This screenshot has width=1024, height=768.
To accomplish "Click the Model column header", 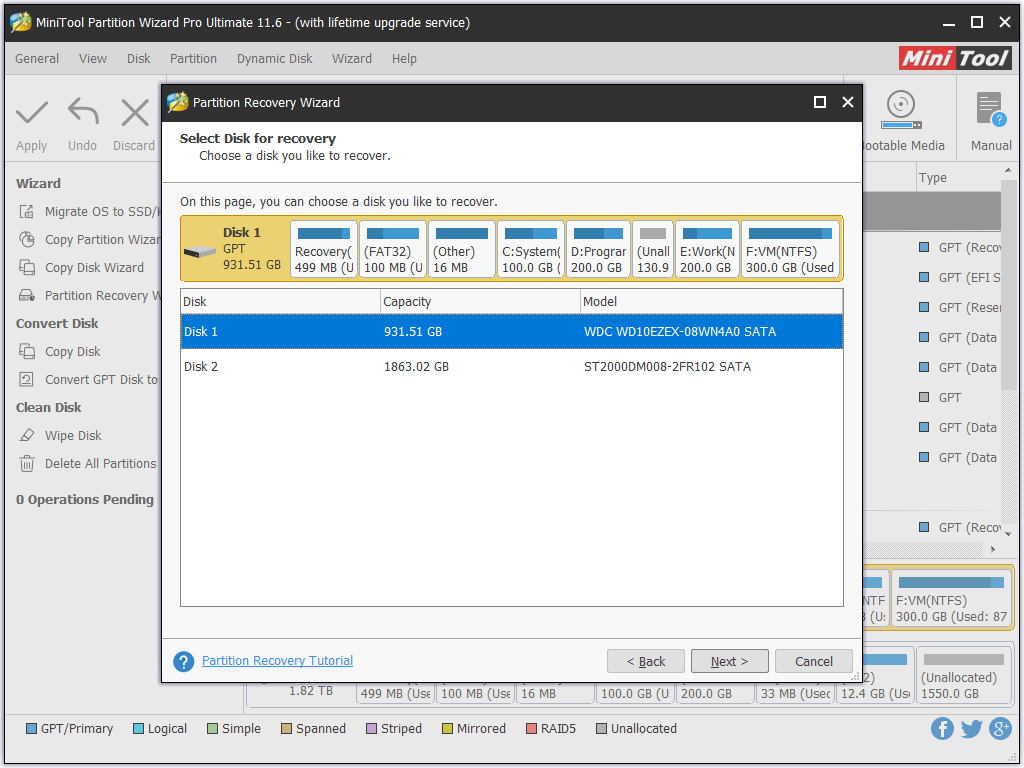I will [712, 302].
